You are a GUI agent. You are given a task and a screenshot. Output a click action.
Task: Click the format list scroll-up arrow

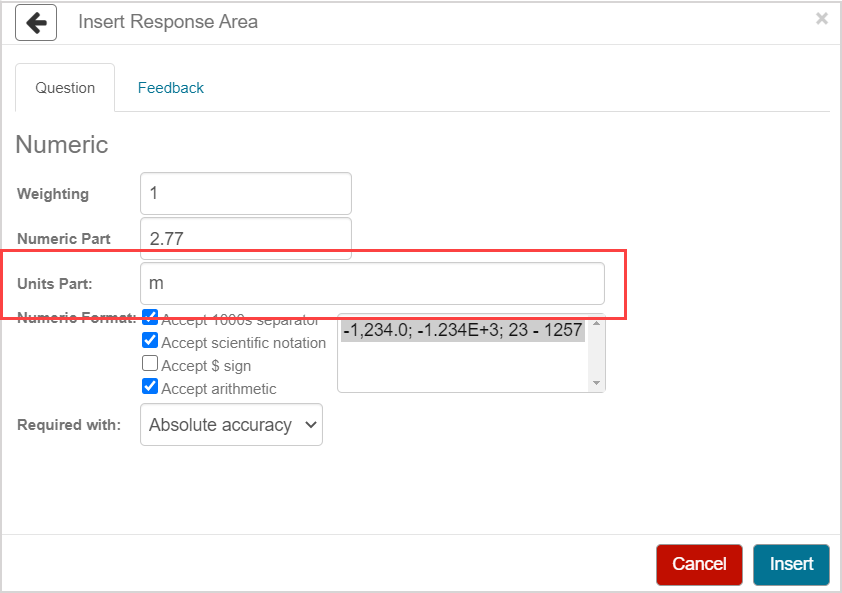597,323
